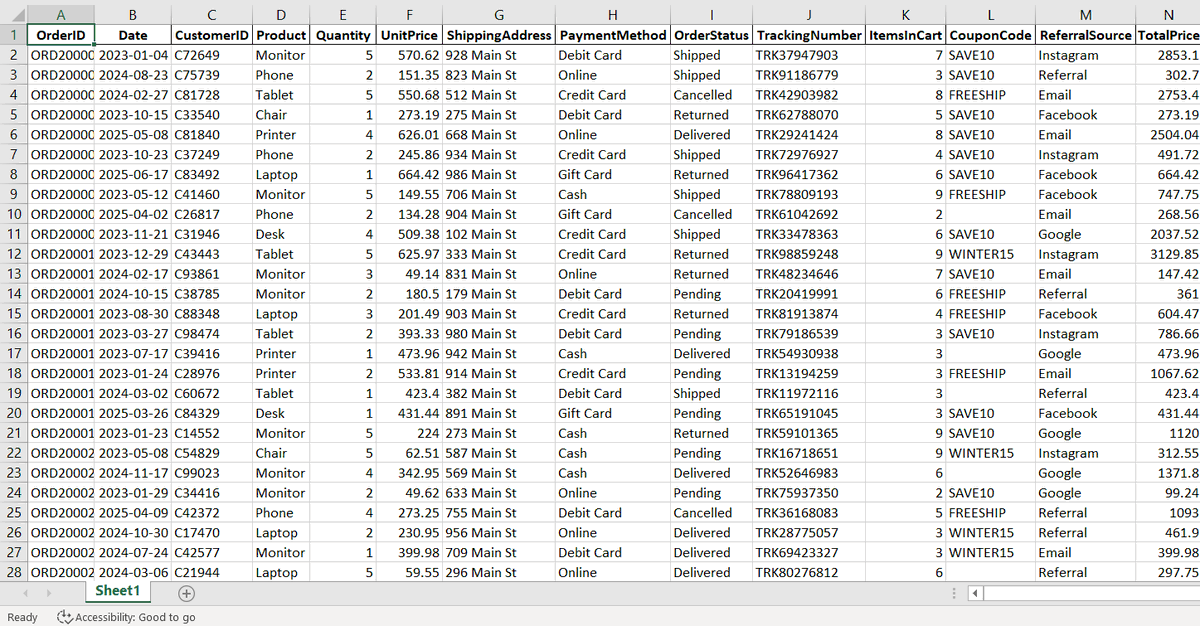Select the Chair cell in row 5
The height and width of the screenshot is (626, 1200).
[281, 115]
